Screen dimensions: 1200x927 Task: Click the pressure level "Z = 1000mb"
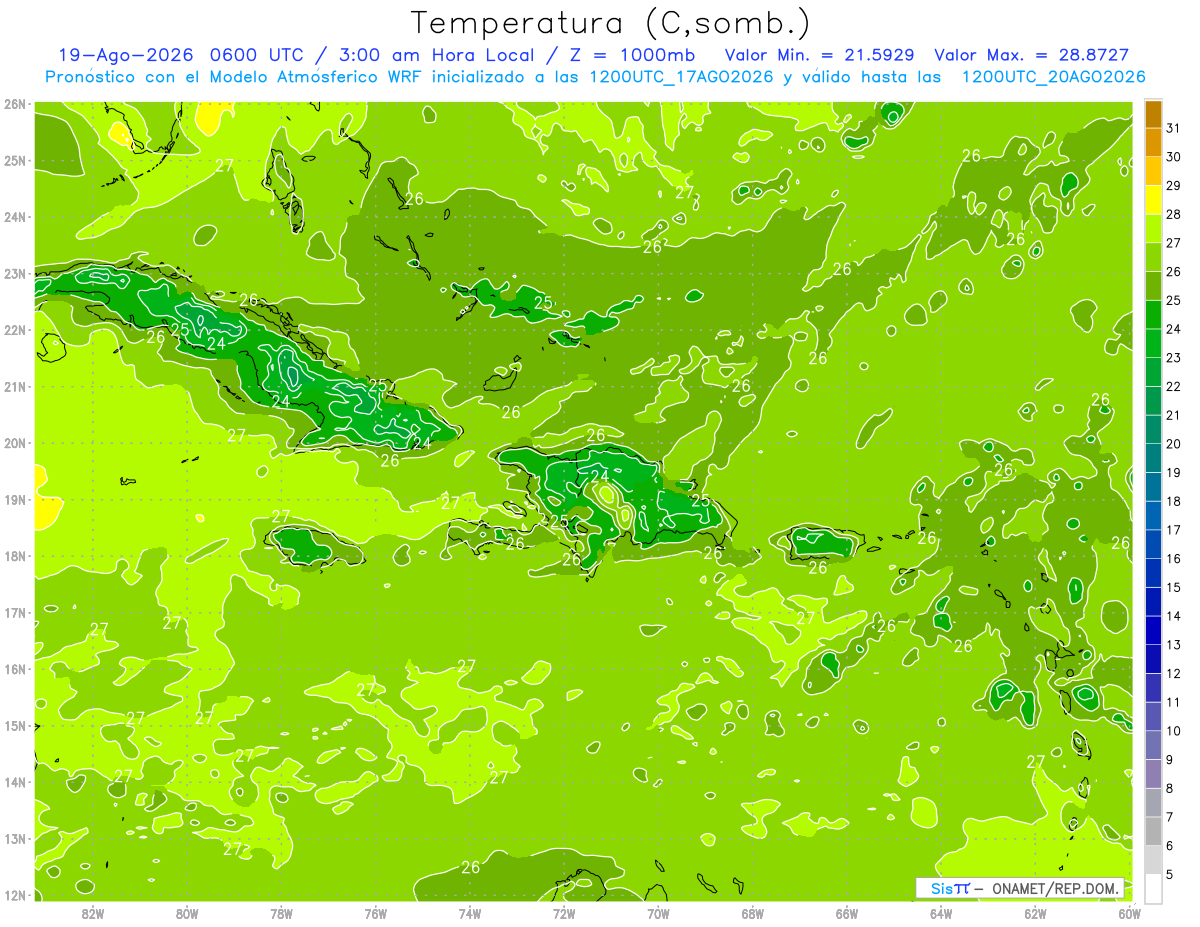632,55
